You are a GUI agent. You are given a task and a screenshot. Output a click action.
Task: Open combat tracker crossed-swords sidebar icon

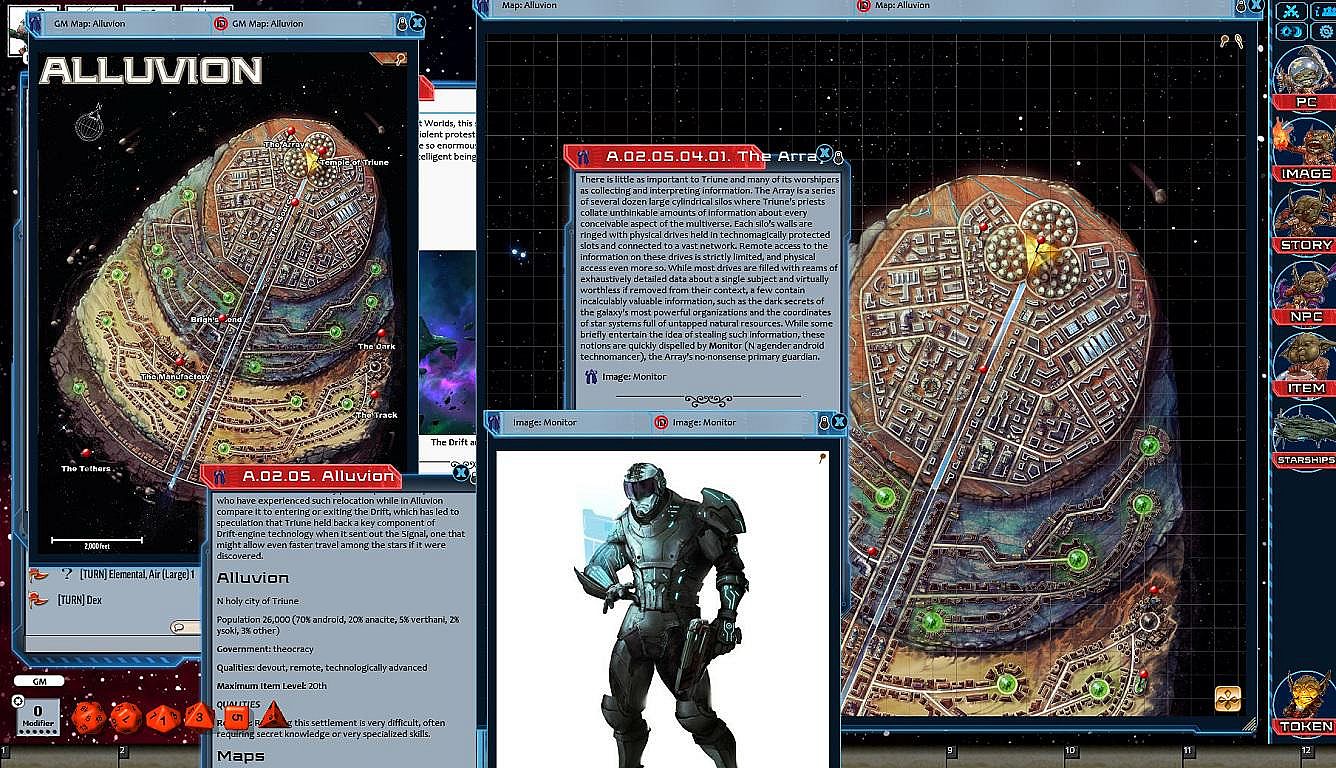(1292, 12)
